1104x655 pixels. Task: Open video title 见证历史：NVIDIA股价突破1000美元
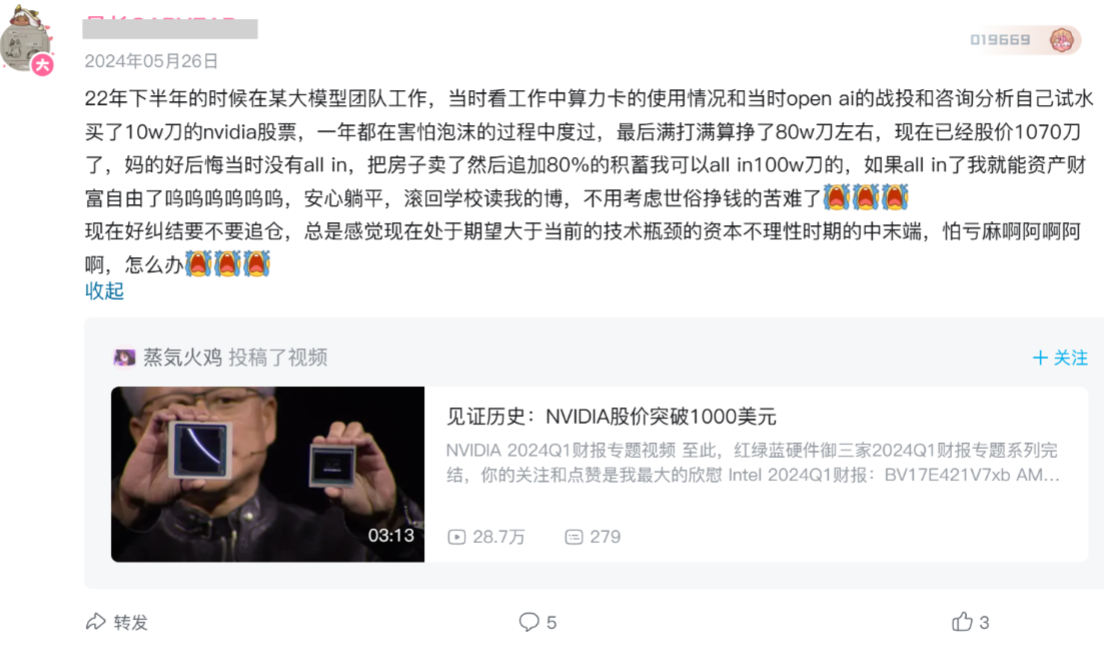click(611, 417)
